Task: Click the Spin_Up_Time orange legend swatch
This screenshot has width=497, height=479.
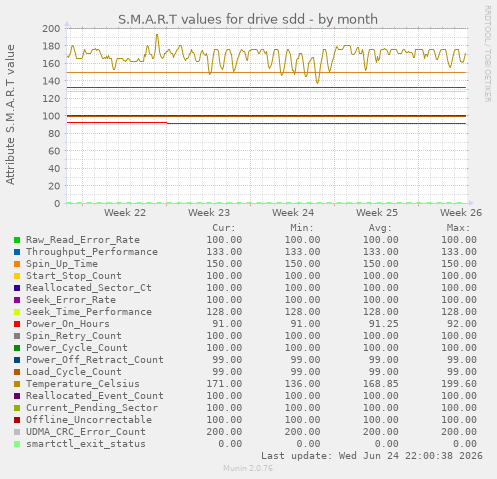Action: tap(17, 264)
